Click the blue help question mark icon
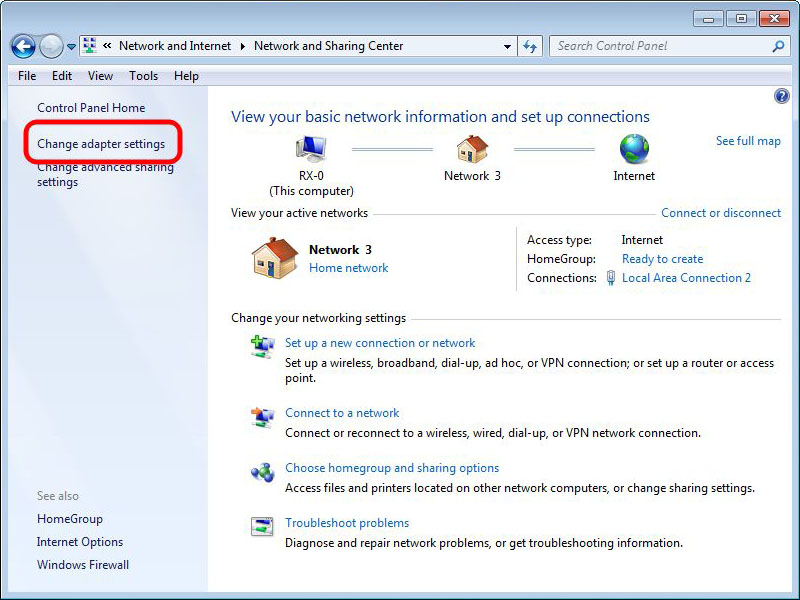 (782, 96)
